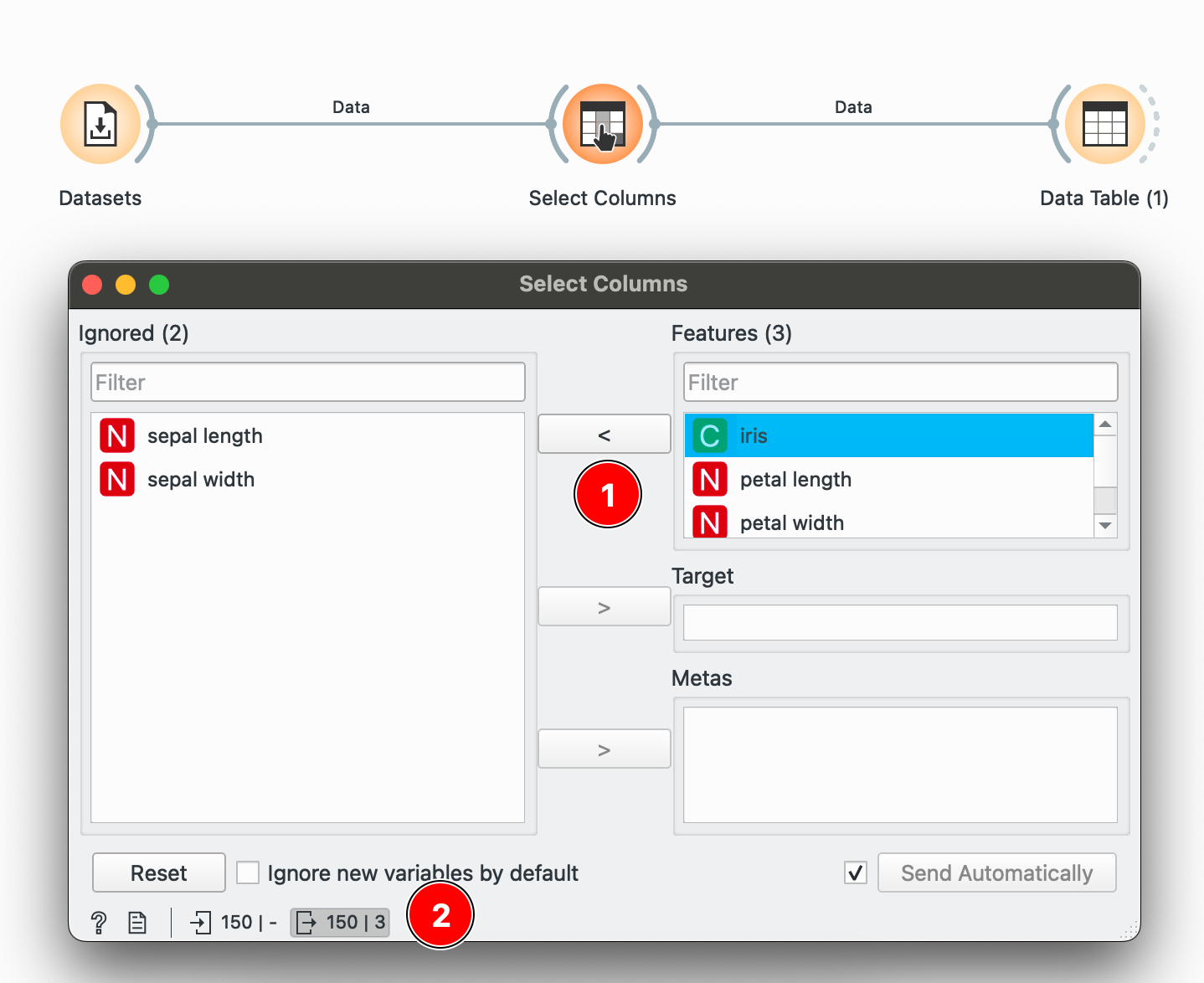Click the Send Automatically button

click(x=996, y=873)
